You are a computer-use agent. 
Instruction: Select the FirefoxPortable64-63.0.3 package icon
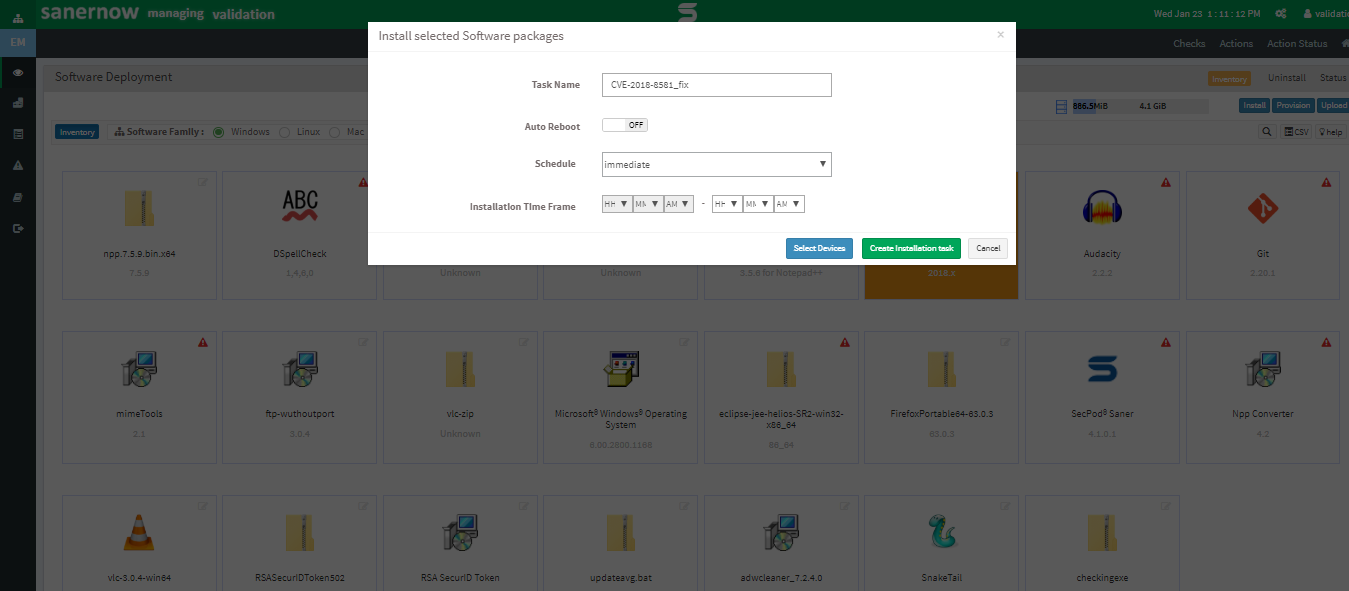click(942, 369)
